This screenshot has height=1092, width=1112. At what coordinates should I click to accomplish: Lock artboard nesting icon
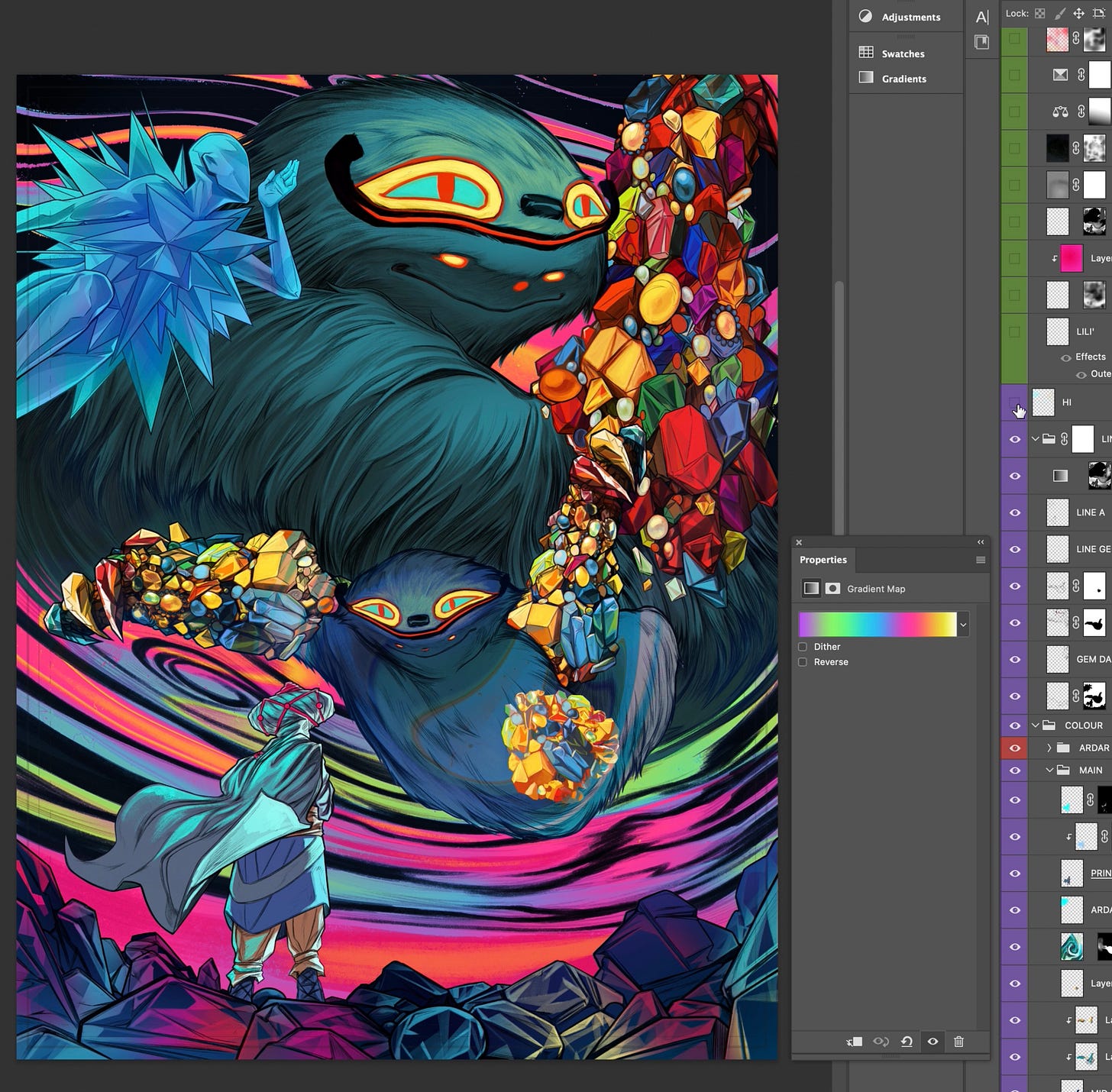coord(1099,13)
